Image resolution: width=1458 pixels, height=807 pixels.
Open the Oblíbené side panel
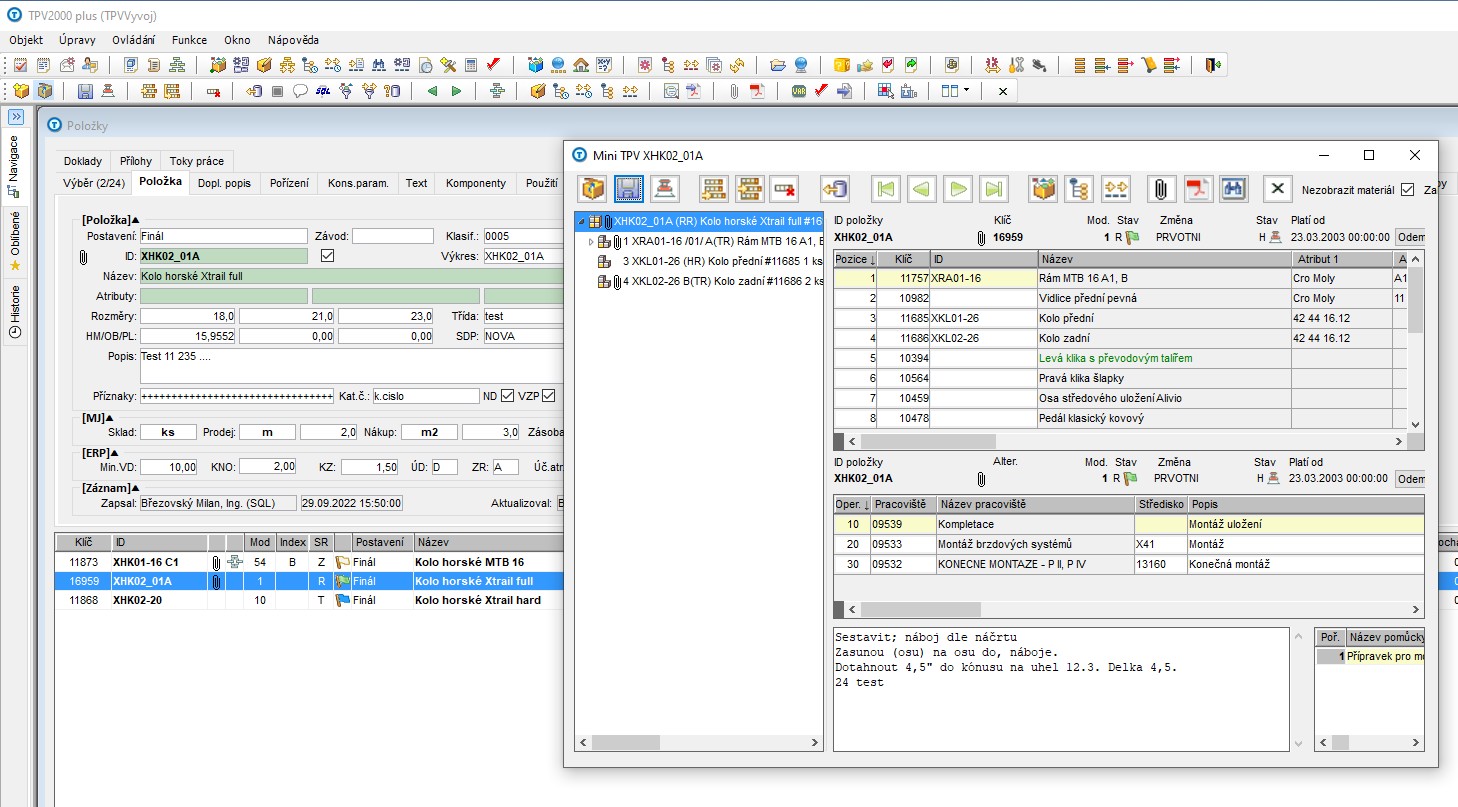(14, 240)
